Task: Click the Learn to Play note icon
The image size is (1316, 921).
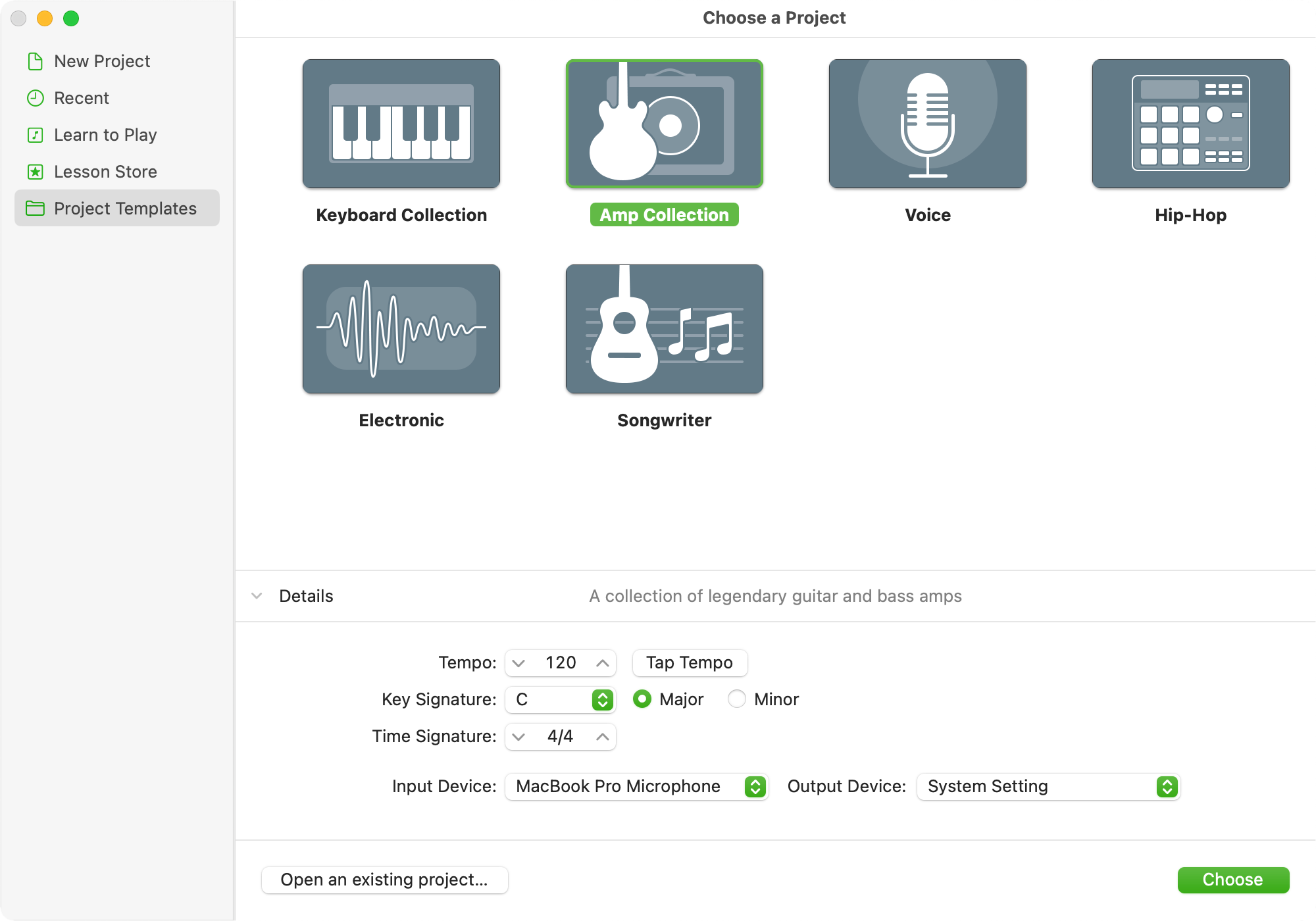Action: click(36, 135)
